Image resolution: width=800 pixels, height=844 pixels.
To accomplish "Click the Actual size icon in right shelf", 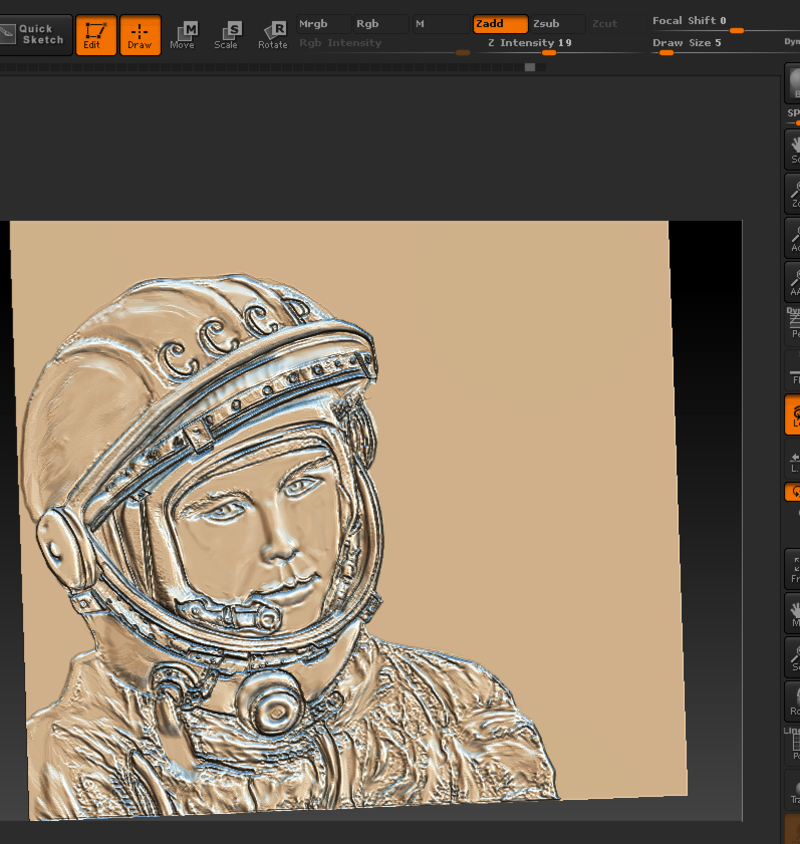I will (x=794, y=237).
